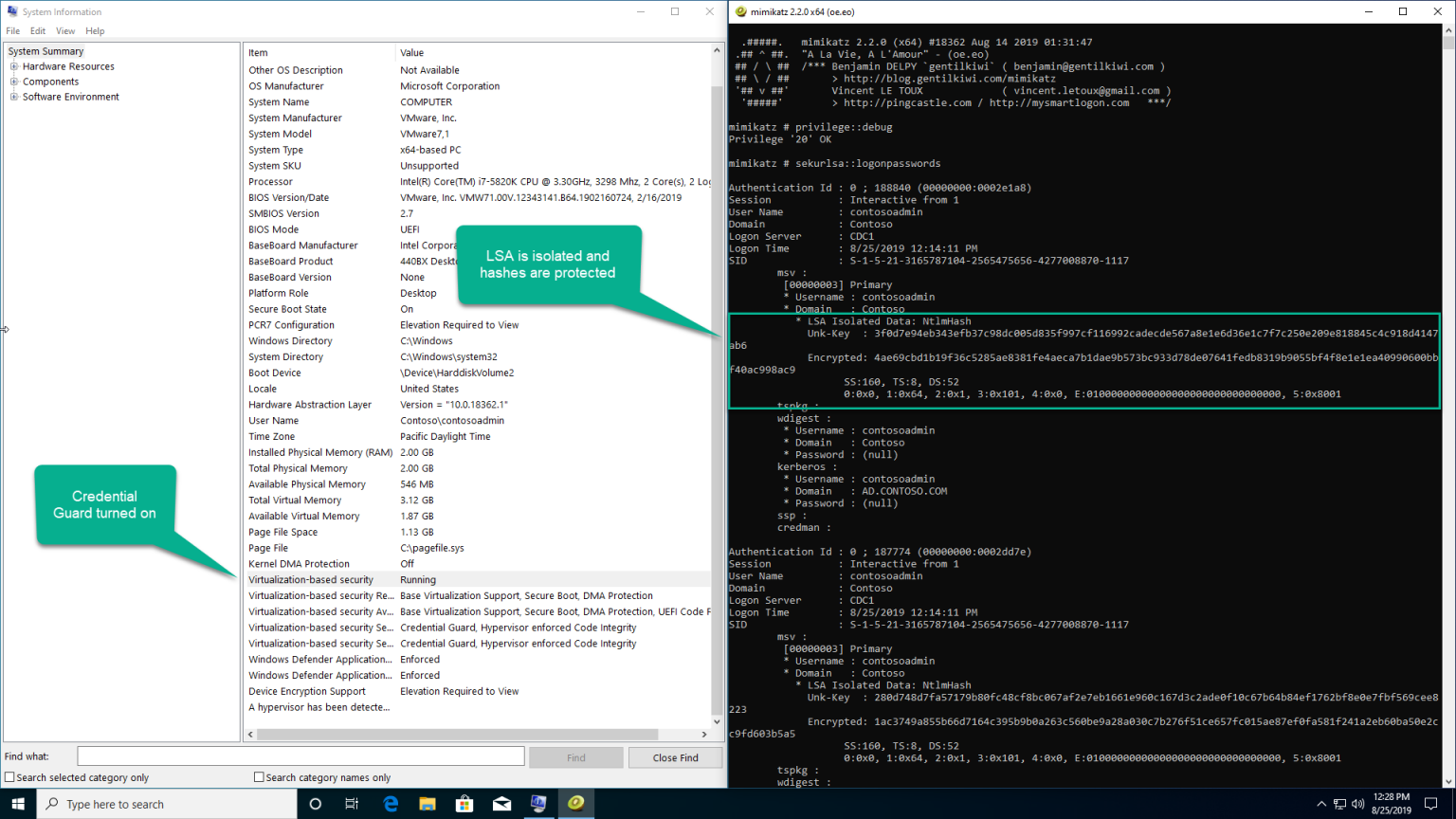The image size is (1456, 819).
Task: Select Secure Boot State row
Action: [478, 309]
